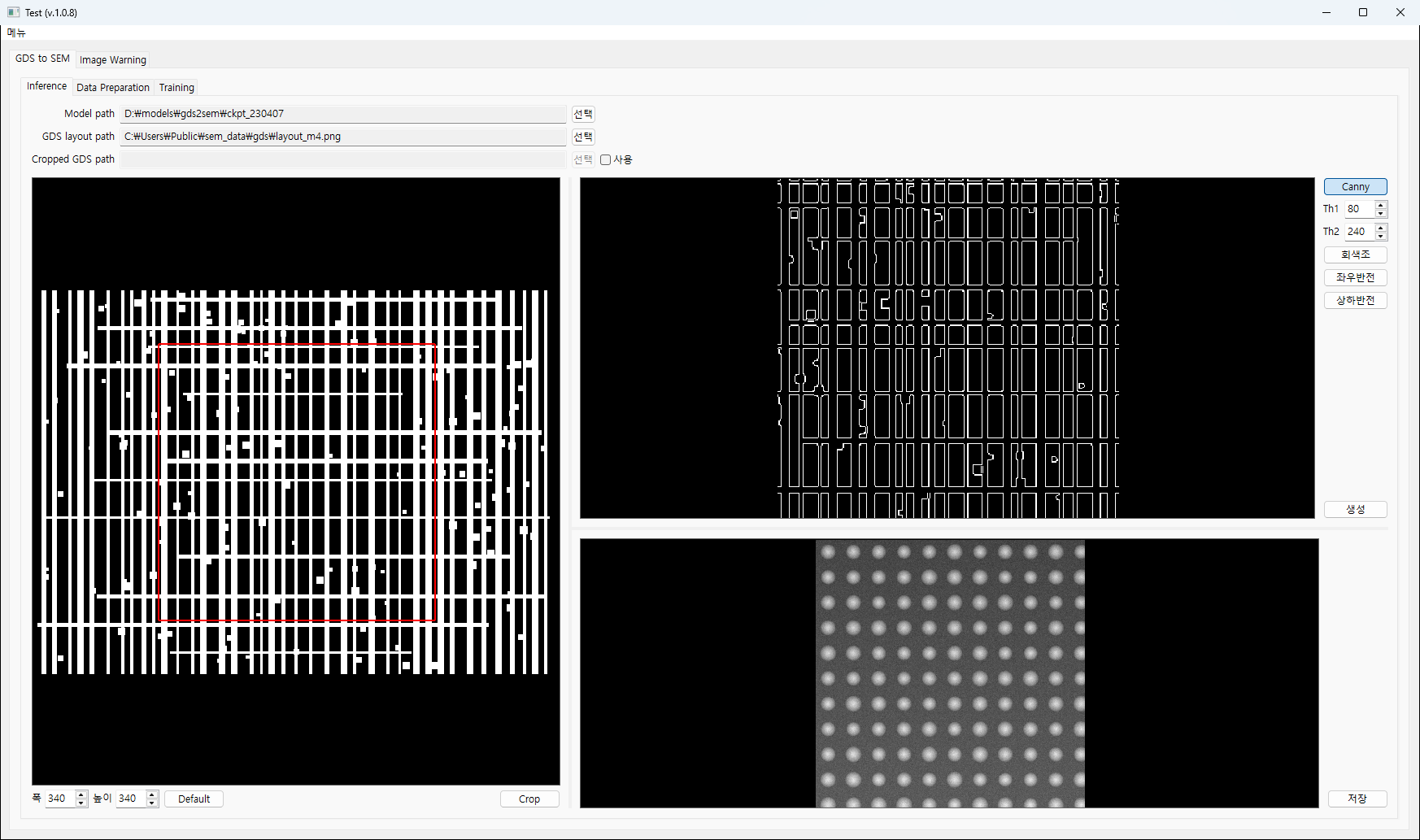1420x840 pixels.
Task: Click the Model path text field
Action: click(x=343, y=114)
